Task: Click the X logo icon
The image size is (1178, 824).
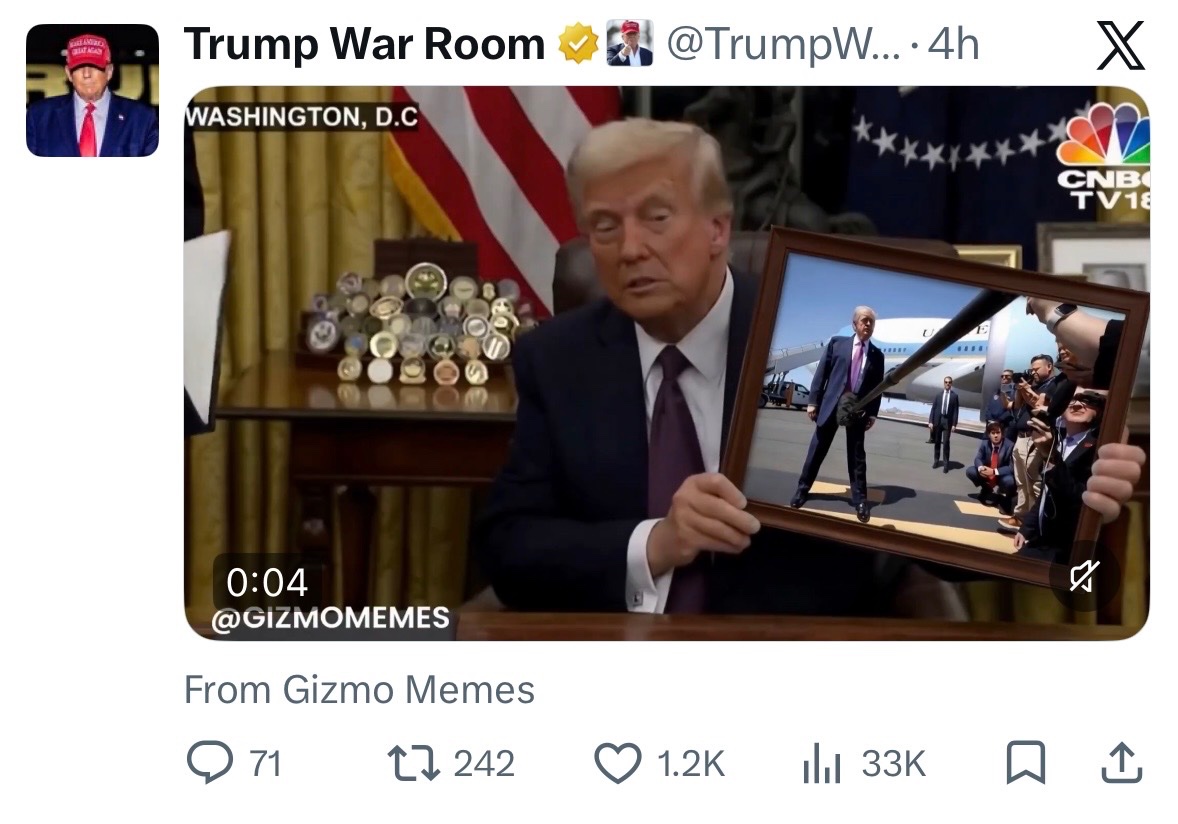Action: [1120, 45]
